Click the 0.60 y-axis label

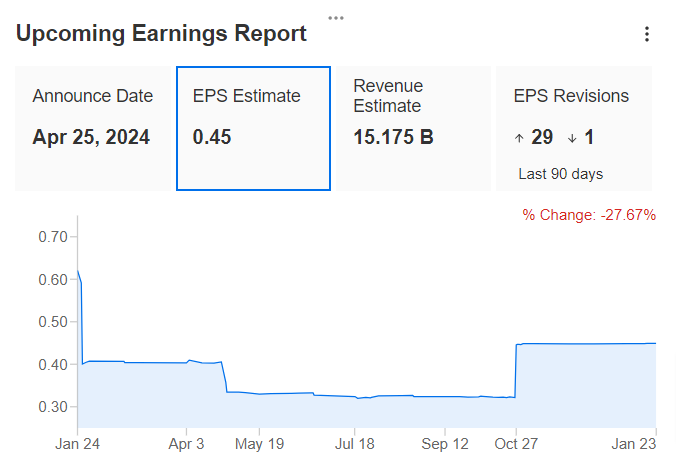pyautogui.click(x=53, y=280)
